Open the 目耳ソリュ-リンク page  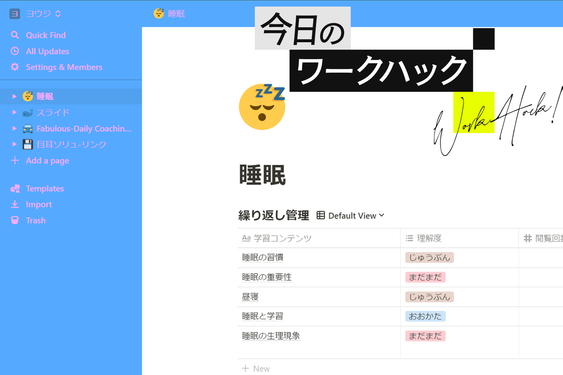pos(71,144)
